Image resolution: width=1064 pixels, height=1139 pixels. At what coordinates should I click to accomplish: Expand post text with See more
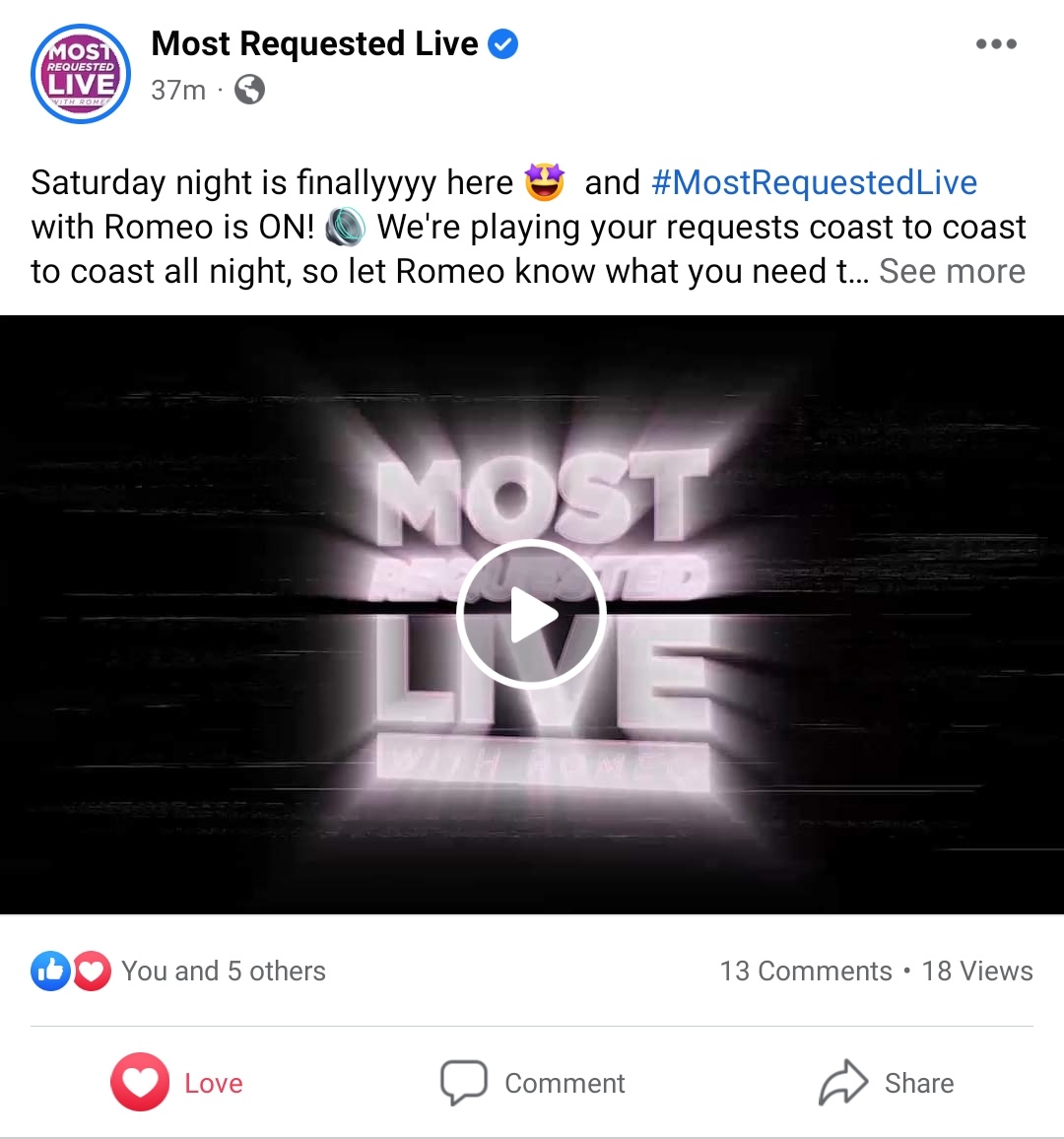click(x=952, y=272)
